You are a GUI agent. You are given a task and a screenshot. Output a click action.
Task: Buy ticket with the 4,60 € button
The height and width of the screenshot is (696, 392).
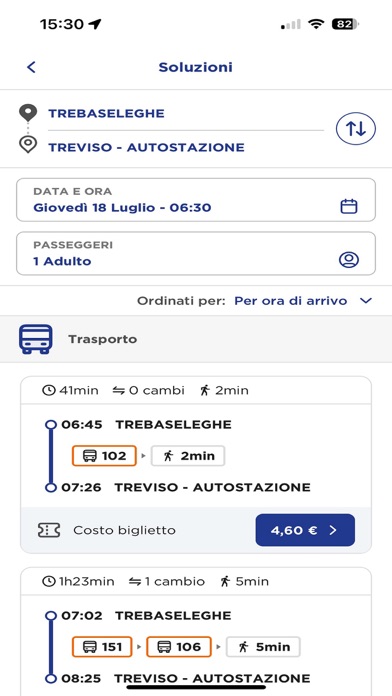(x=305, y=530)
